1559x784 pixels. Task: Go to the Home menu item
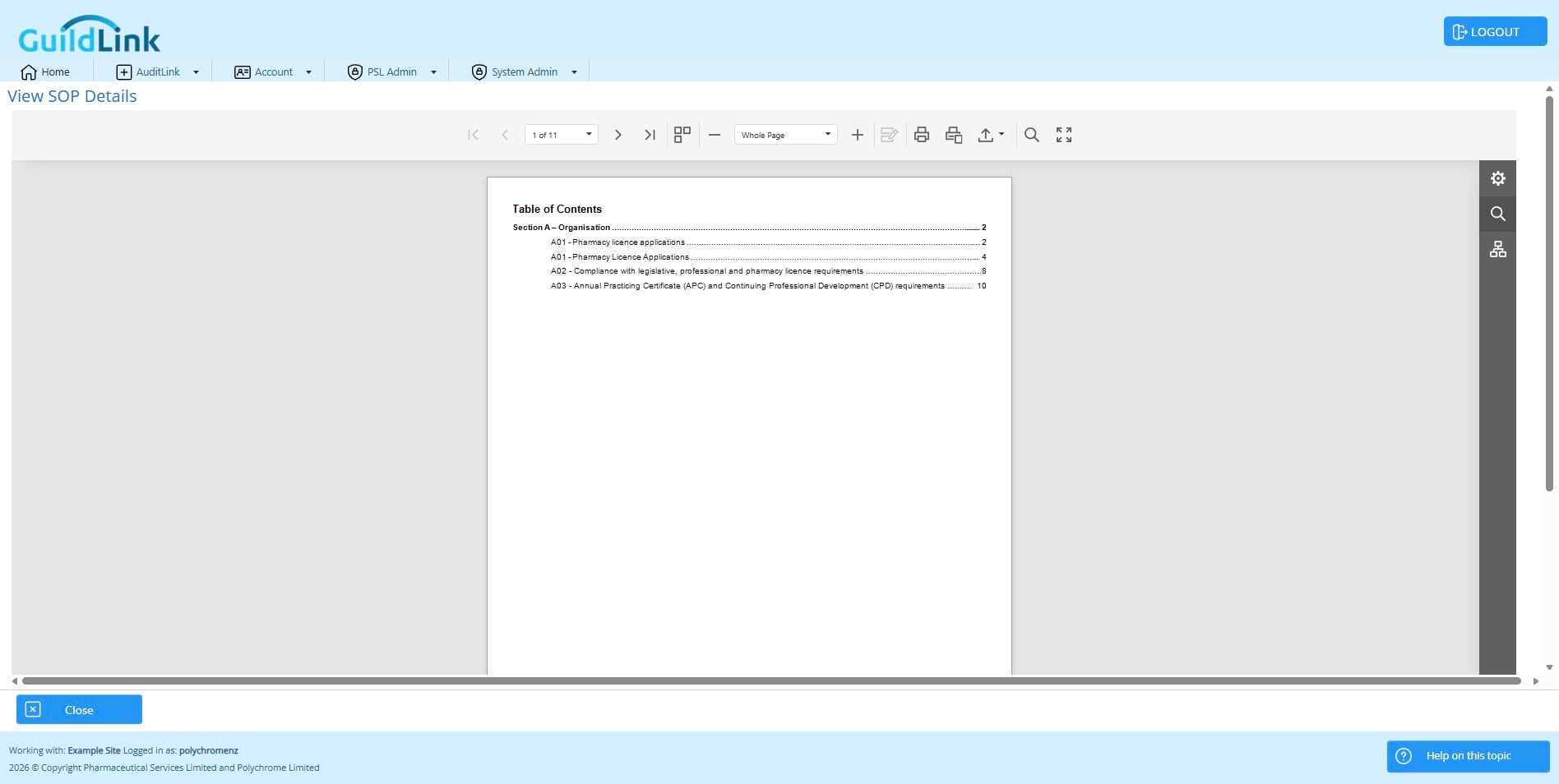[45, 72]
